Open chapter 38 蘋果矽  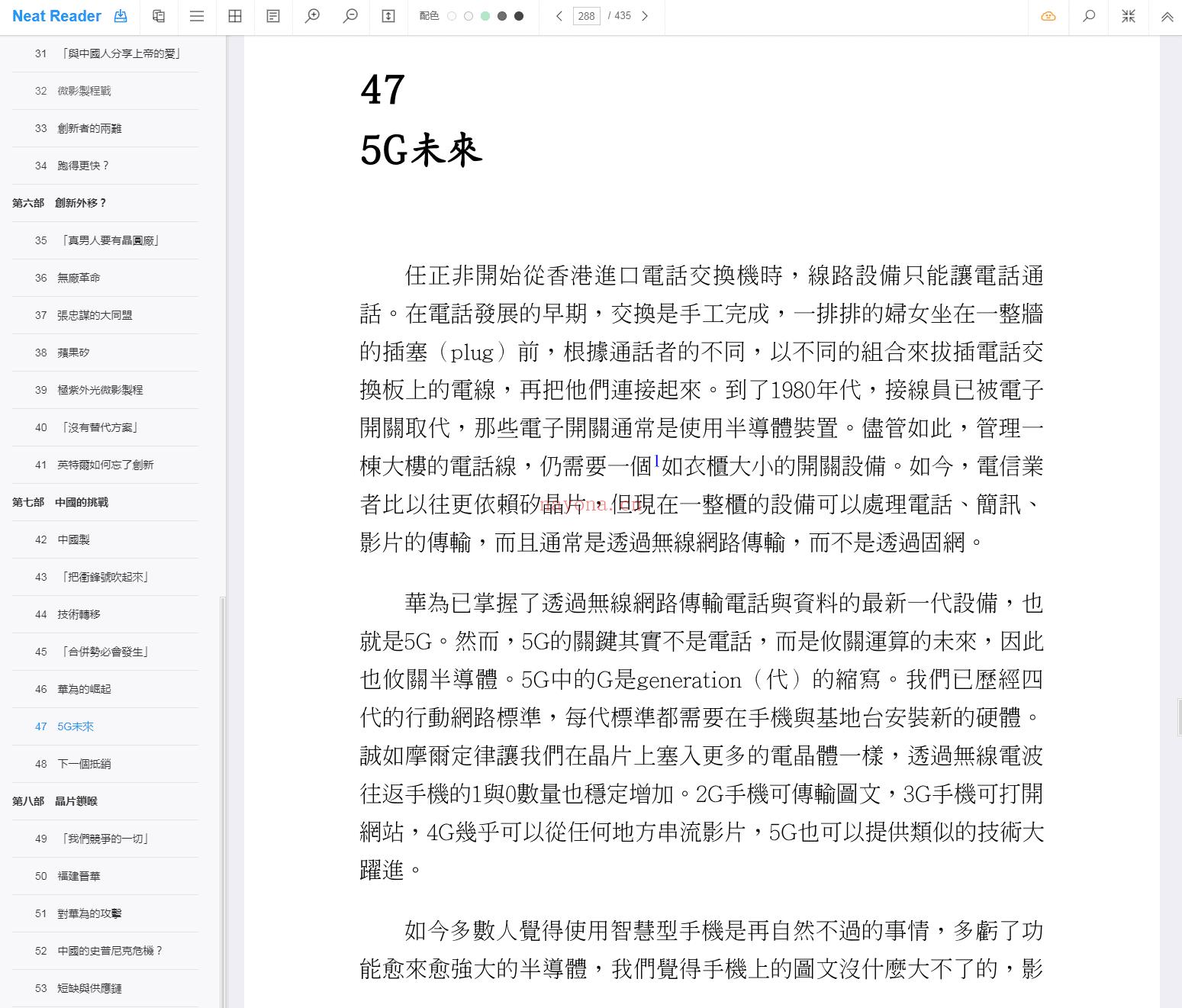coord(105,353)
